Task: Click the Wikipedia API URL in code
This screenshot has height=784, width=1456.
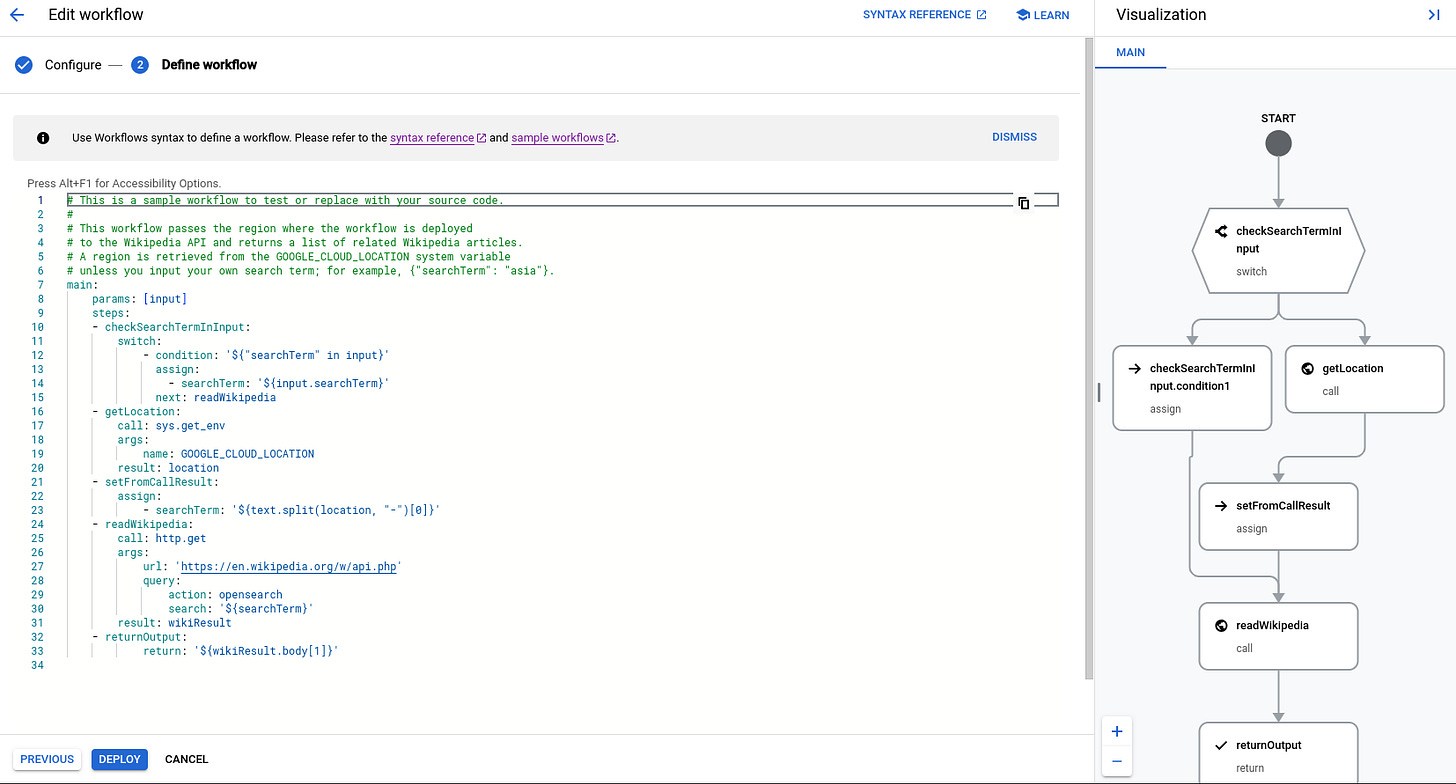Action: 289,566
